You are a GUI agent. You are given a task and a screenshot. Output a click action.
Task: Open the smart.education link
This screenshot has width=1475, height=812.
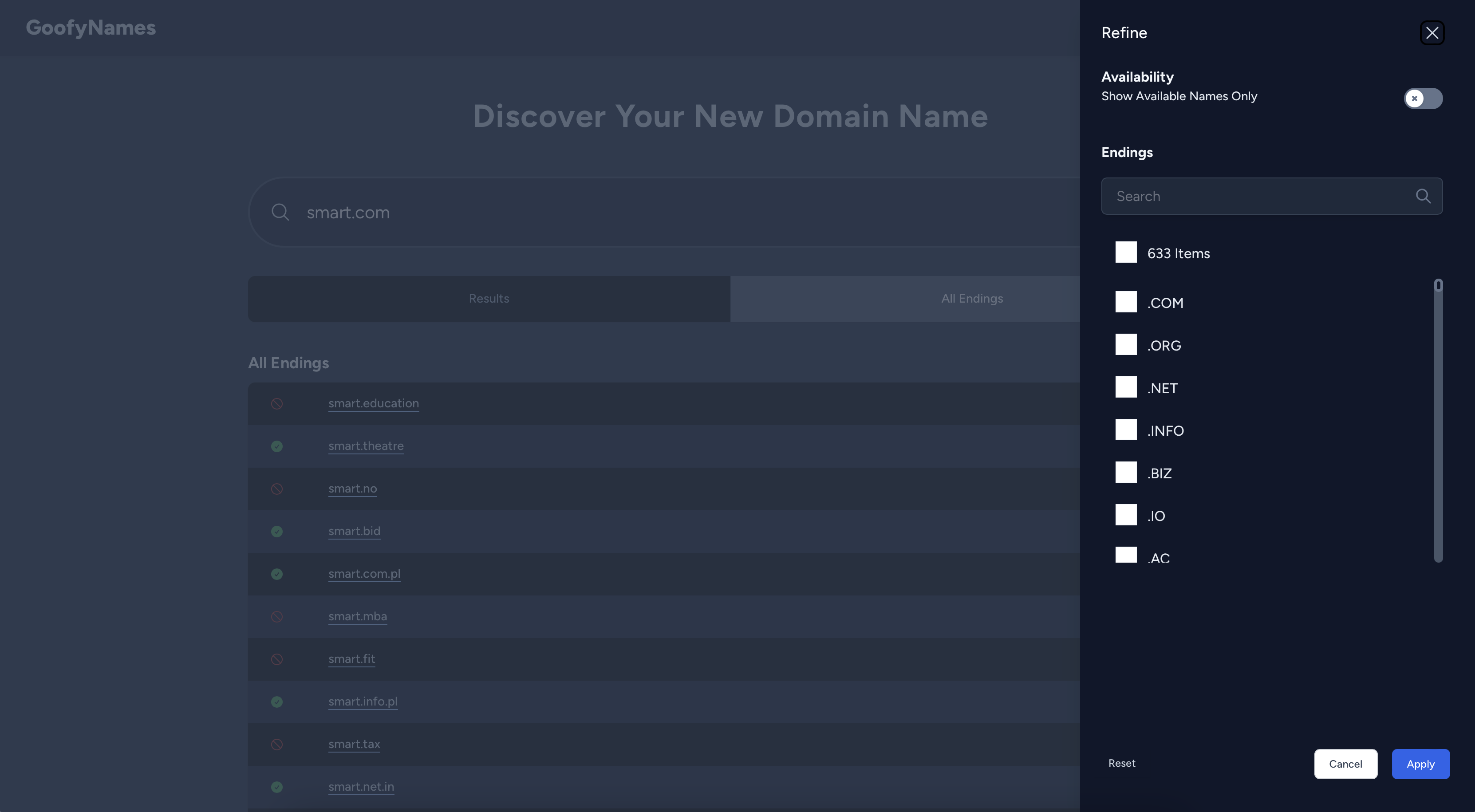click(373, 403)
